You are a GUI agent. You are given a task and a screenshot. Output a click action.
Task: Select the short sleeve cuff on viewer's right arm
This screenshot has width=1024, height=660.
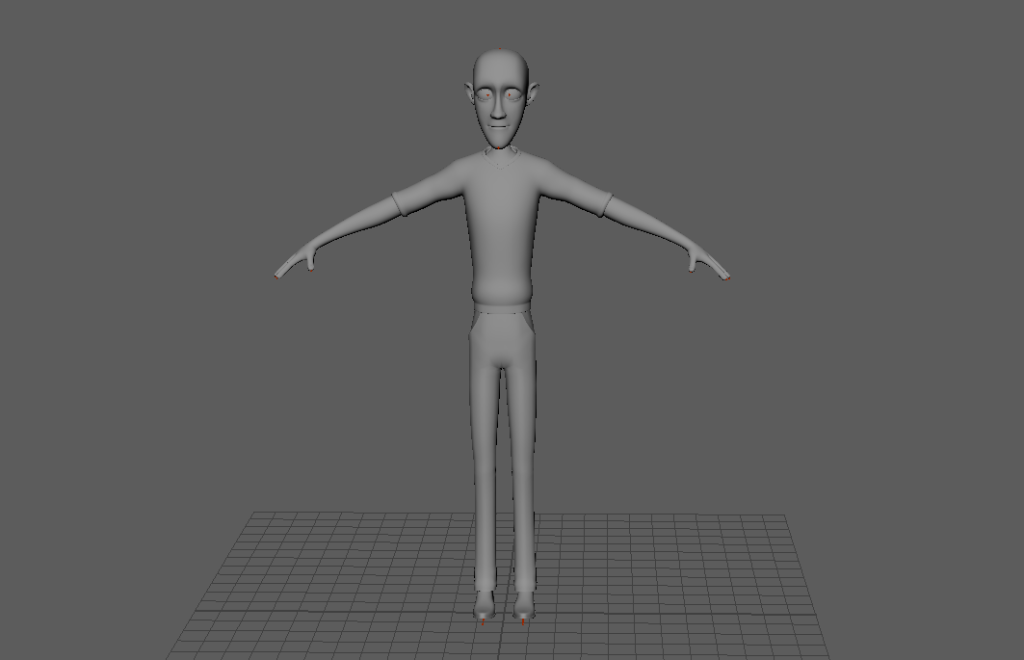(605, 204)
